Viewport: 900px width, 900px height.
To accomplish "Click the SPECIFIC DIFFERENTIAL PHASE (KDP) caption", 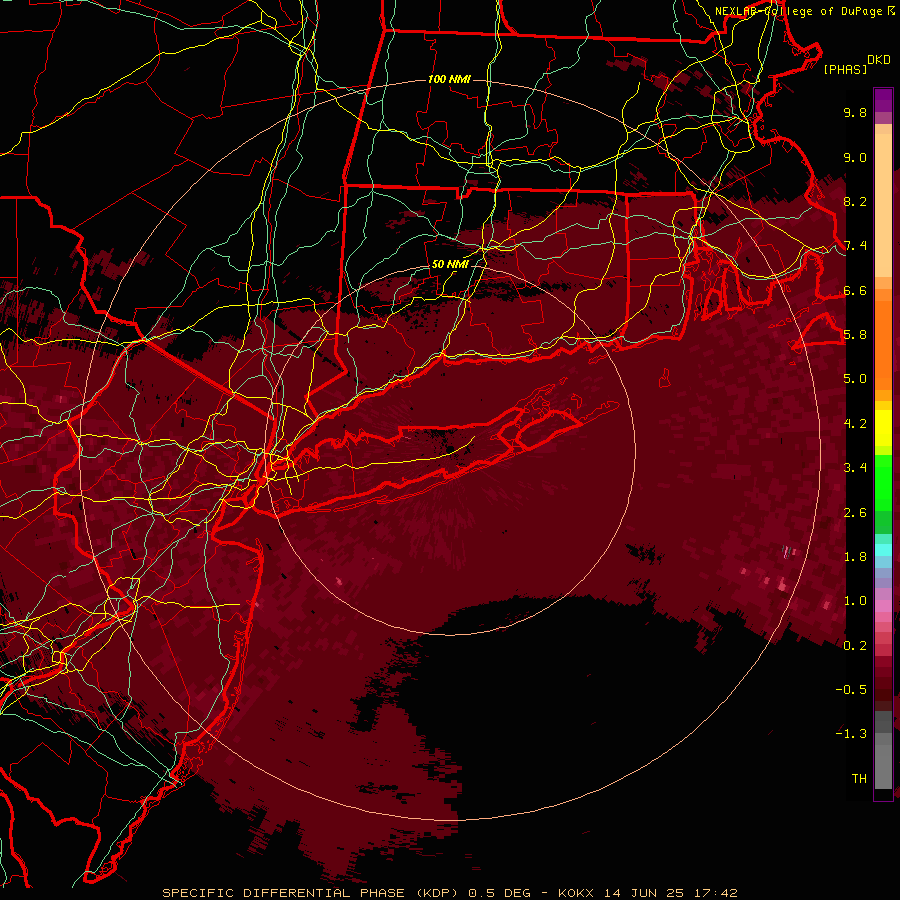I will click(x=310, y=893).
